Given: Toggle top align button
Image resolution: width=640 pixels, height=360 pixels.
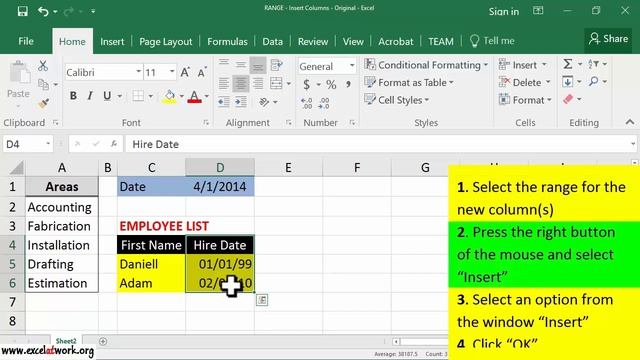Looking at the screenshot, I should click(x=223, y=65).
